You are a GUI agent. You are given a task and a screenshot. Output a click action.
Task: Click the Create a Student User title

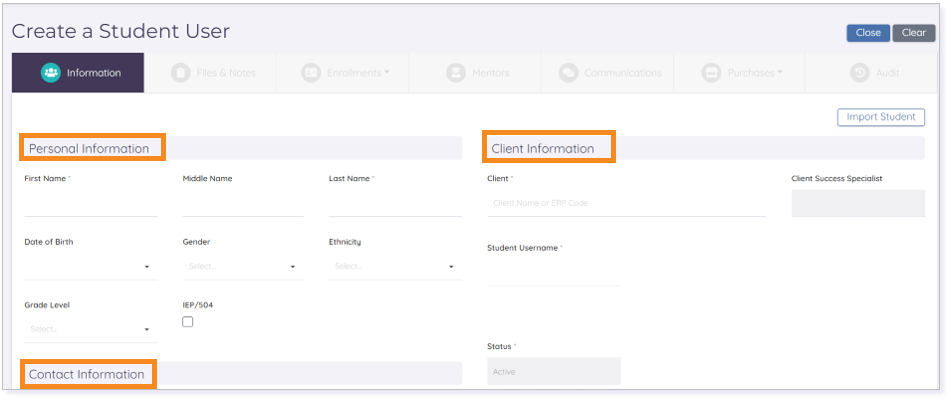[x=121, y=31]
